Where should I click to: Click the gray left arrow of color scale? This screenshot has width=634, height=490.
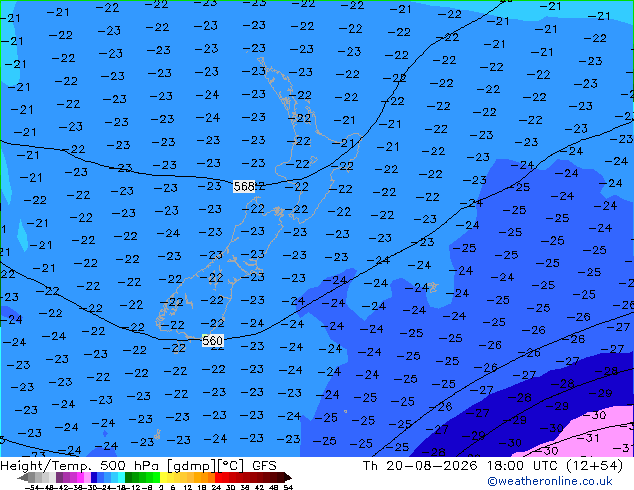[23, 478]
